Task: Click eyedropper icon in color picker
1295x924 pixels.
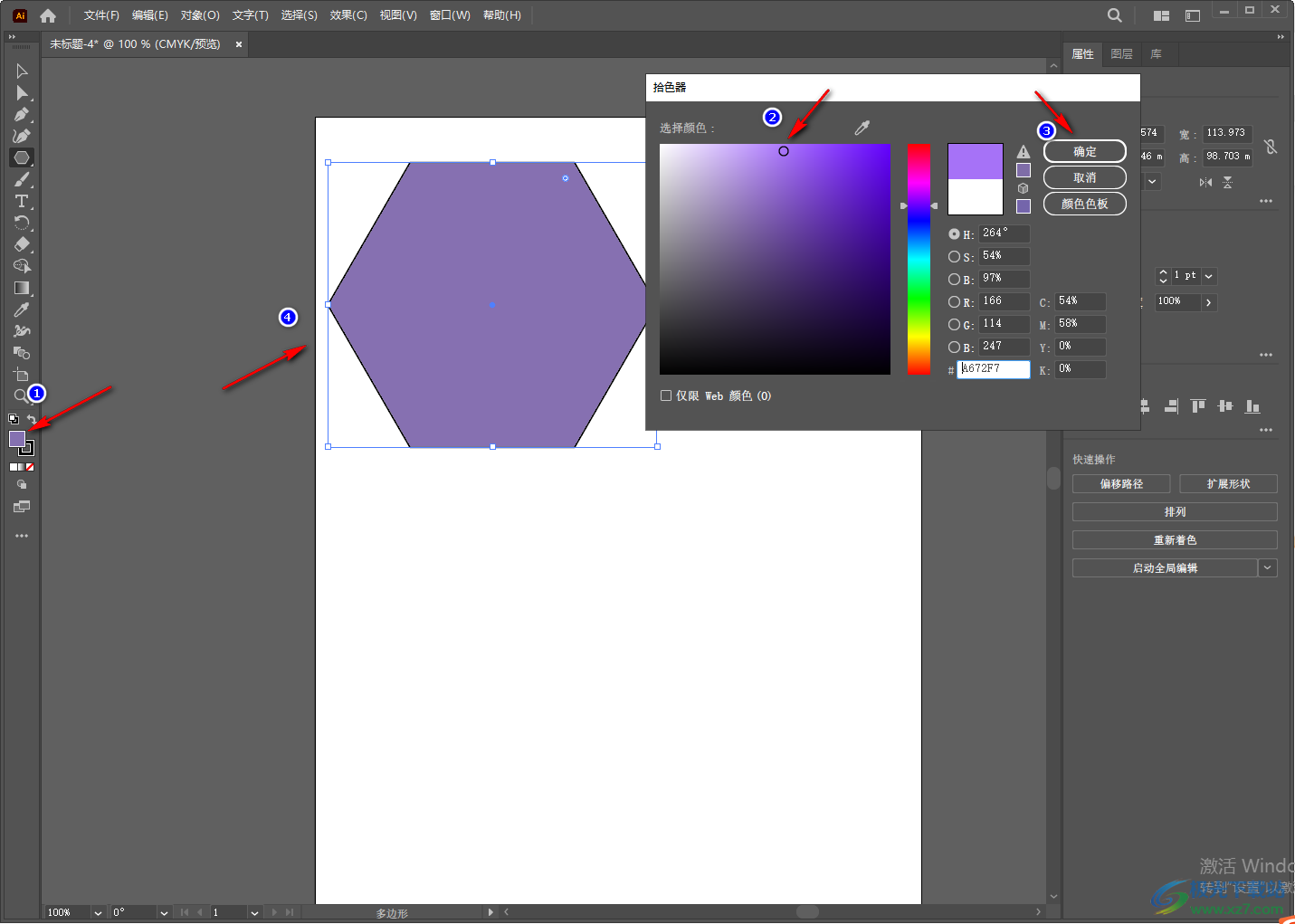Action: coord(862,129)
